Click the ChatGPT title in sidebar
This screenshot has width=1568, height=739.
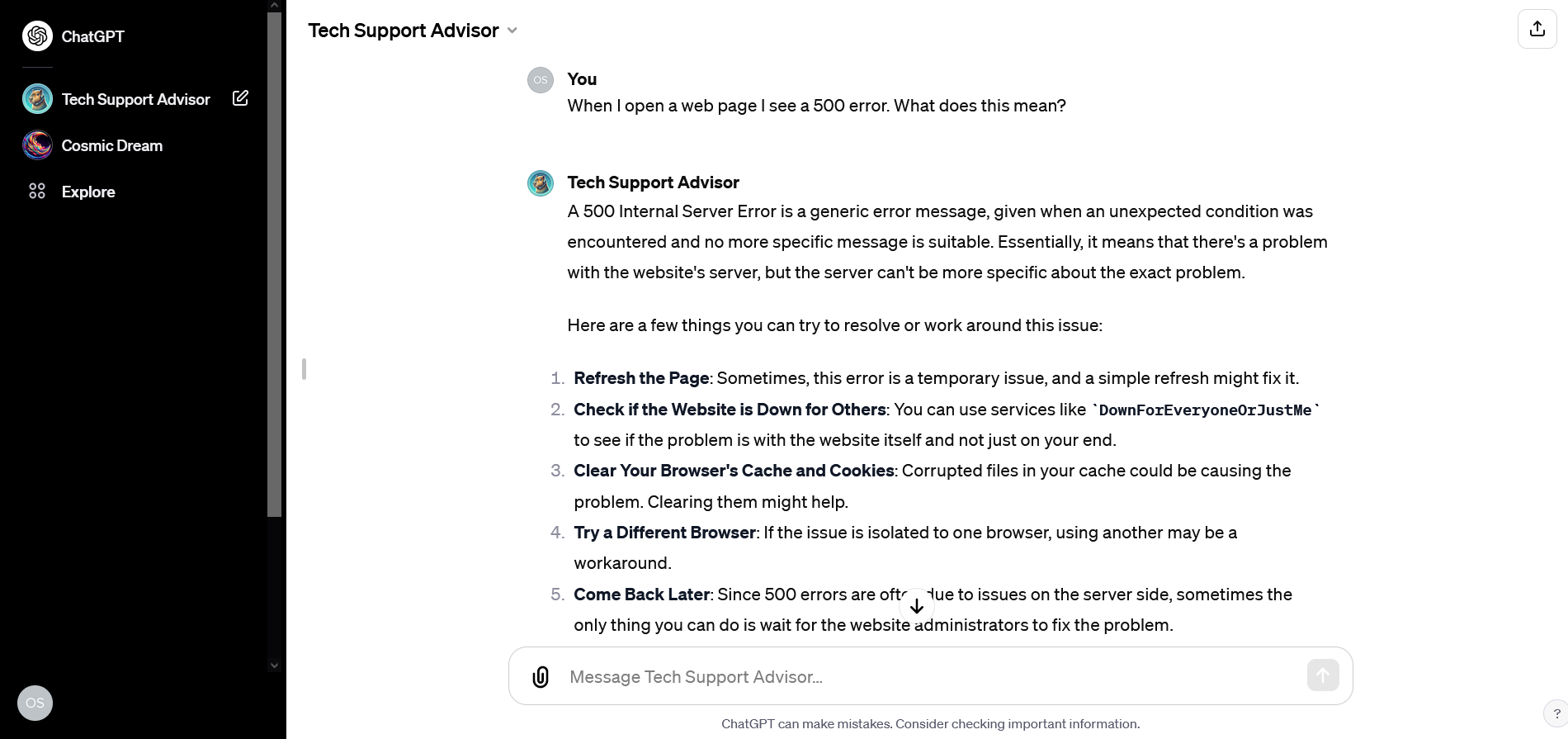[x=92, y=36]
